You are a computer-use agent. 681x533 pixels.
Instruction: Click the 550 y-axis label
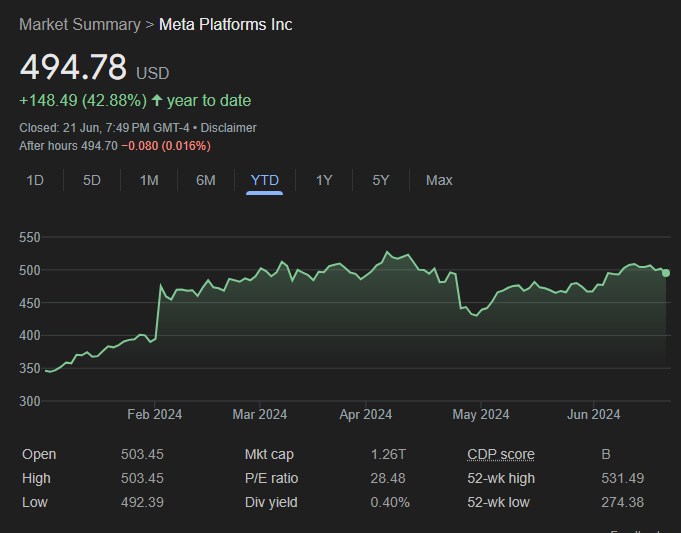pyautogui.click(x=30, y=238)
